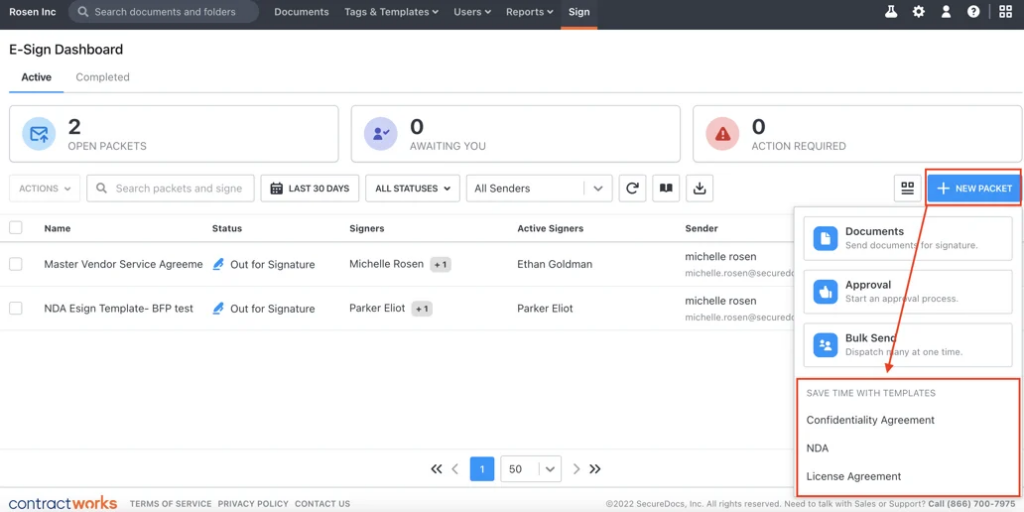Click the New Packet button
This screenshot has width=1024, height=512.
pos(974,188)
